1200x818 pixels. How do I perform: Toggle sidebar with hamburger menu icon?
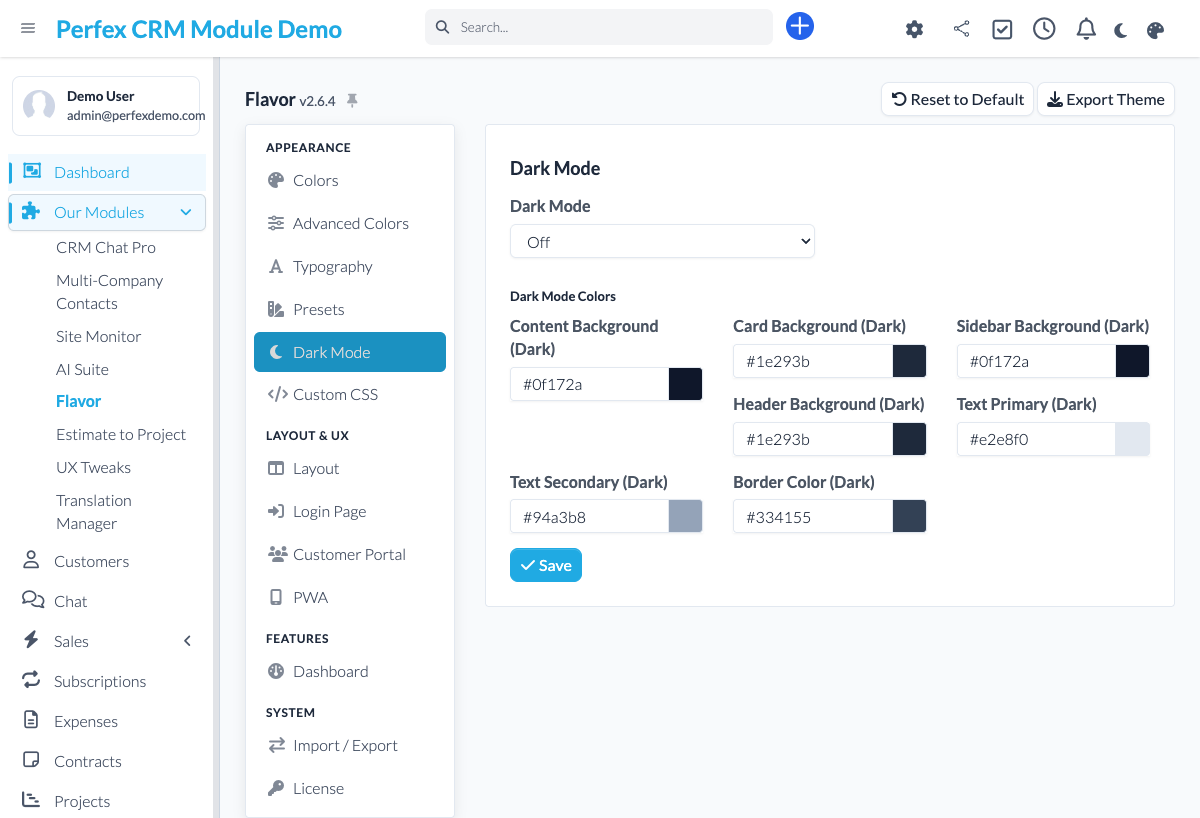[x=28, y=29]
